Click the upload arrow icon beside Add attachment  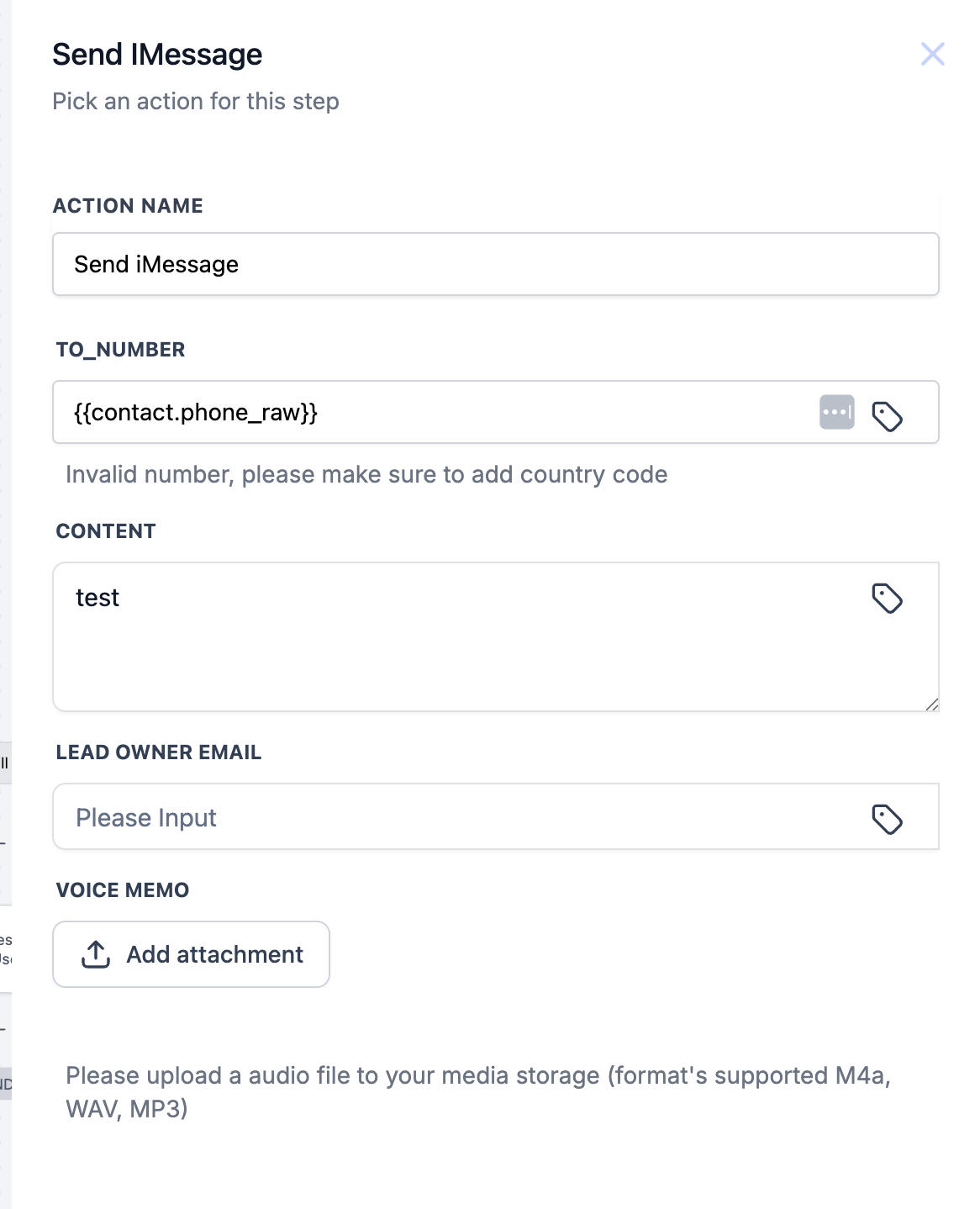point(96,954)
